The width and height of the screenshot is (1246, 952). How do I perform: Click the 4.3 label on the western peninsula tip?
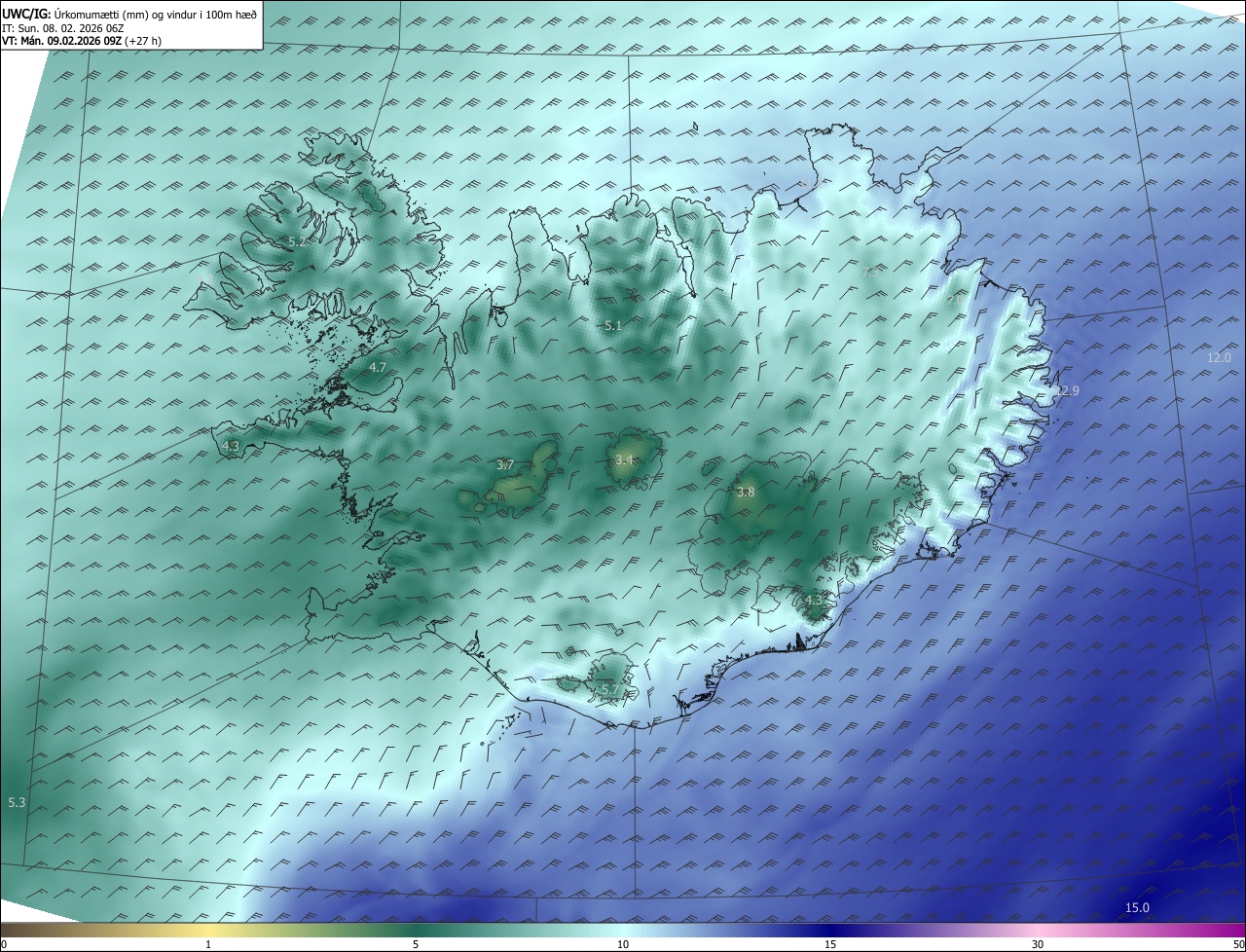point(231,446)
